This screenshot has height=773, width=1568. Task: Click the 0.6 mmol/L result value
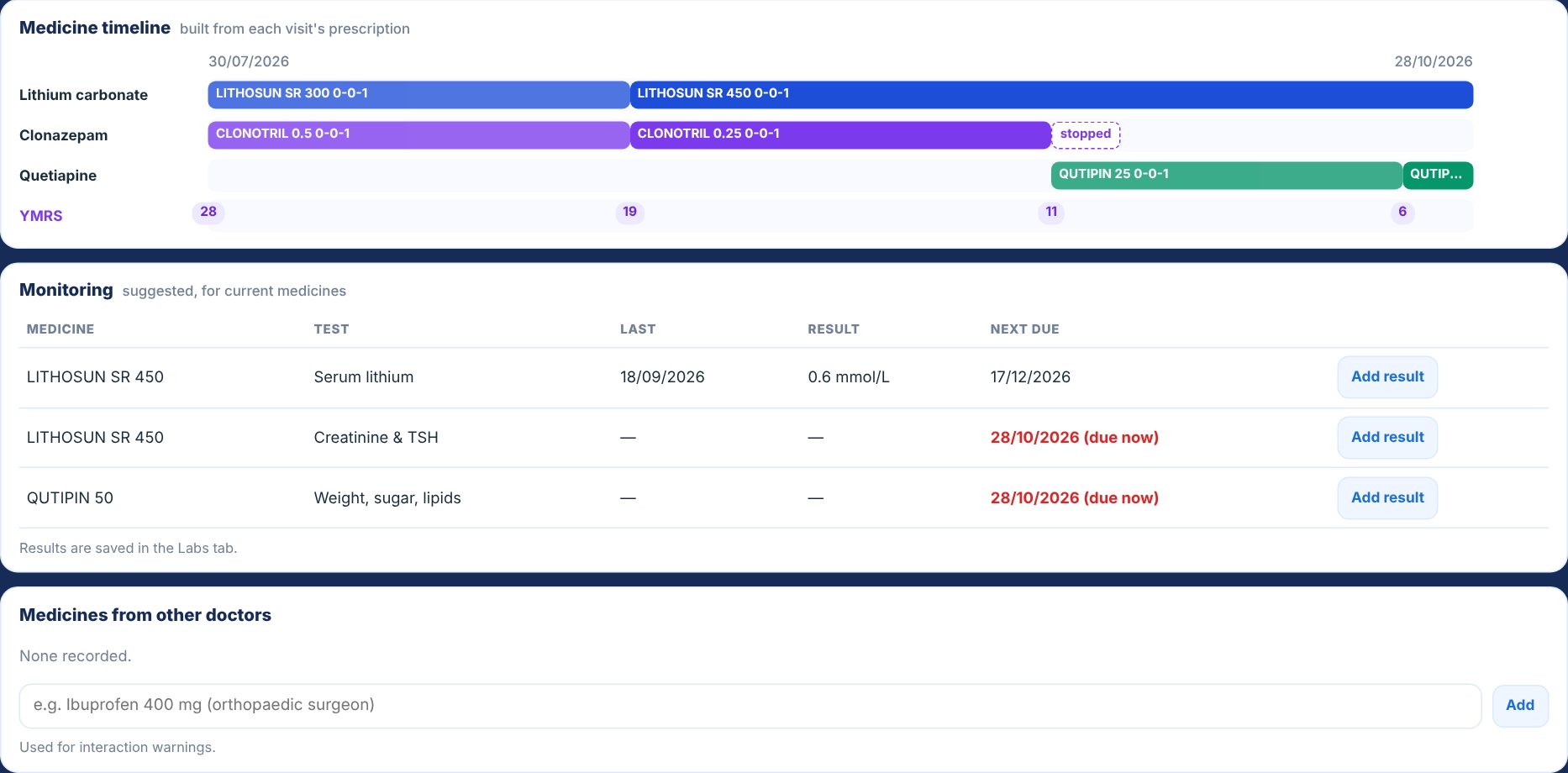[849, 377]
